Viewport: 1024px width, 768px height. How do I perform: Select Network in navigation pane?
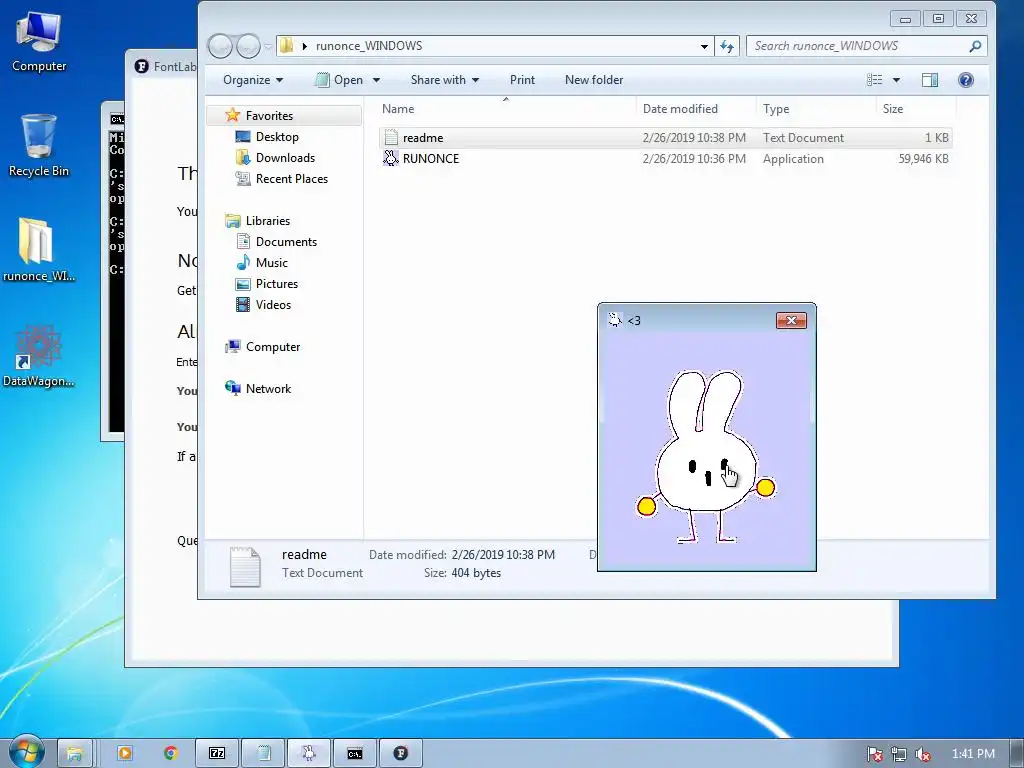click(x=258, y=389)
